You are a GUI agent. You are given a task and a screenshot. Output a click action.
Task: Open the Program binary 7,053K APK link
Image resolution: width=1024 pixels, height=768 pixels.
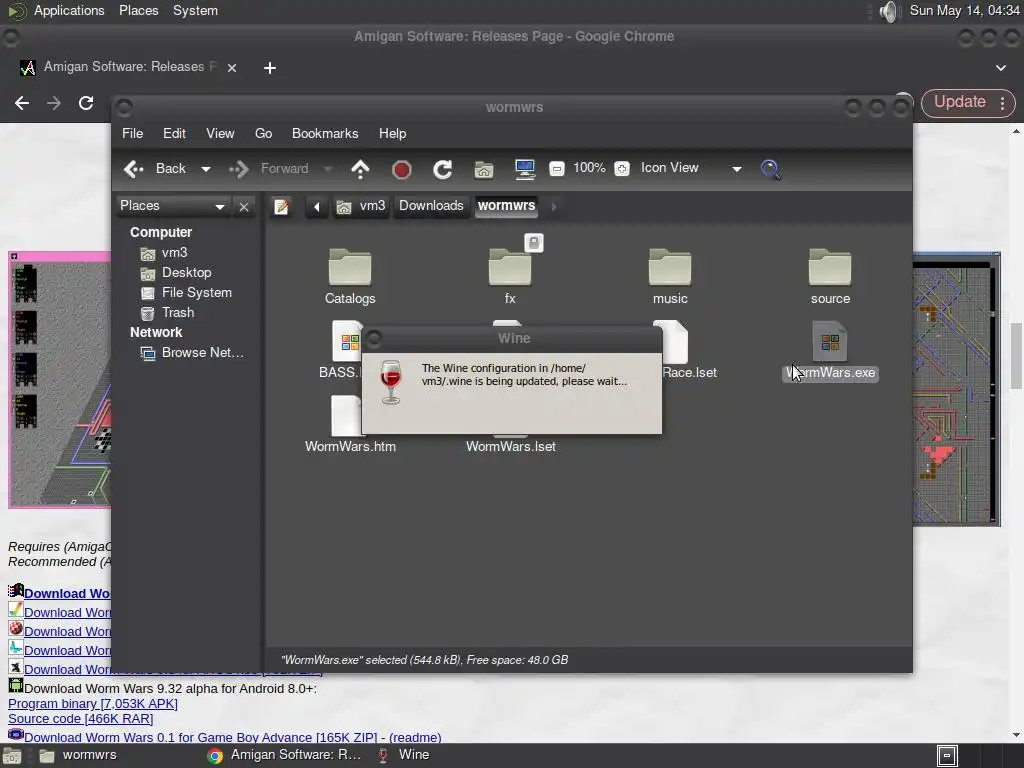[x=93, y=703]
